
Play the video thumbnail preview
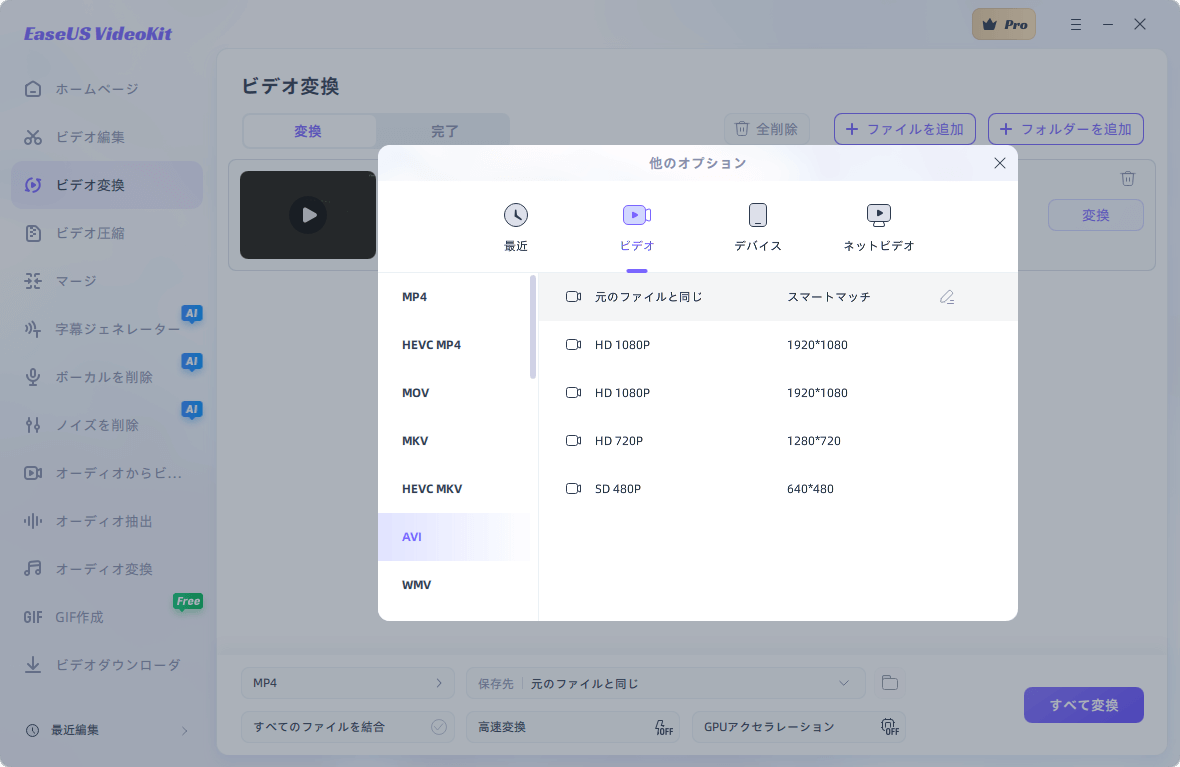[x=309, y=215]
